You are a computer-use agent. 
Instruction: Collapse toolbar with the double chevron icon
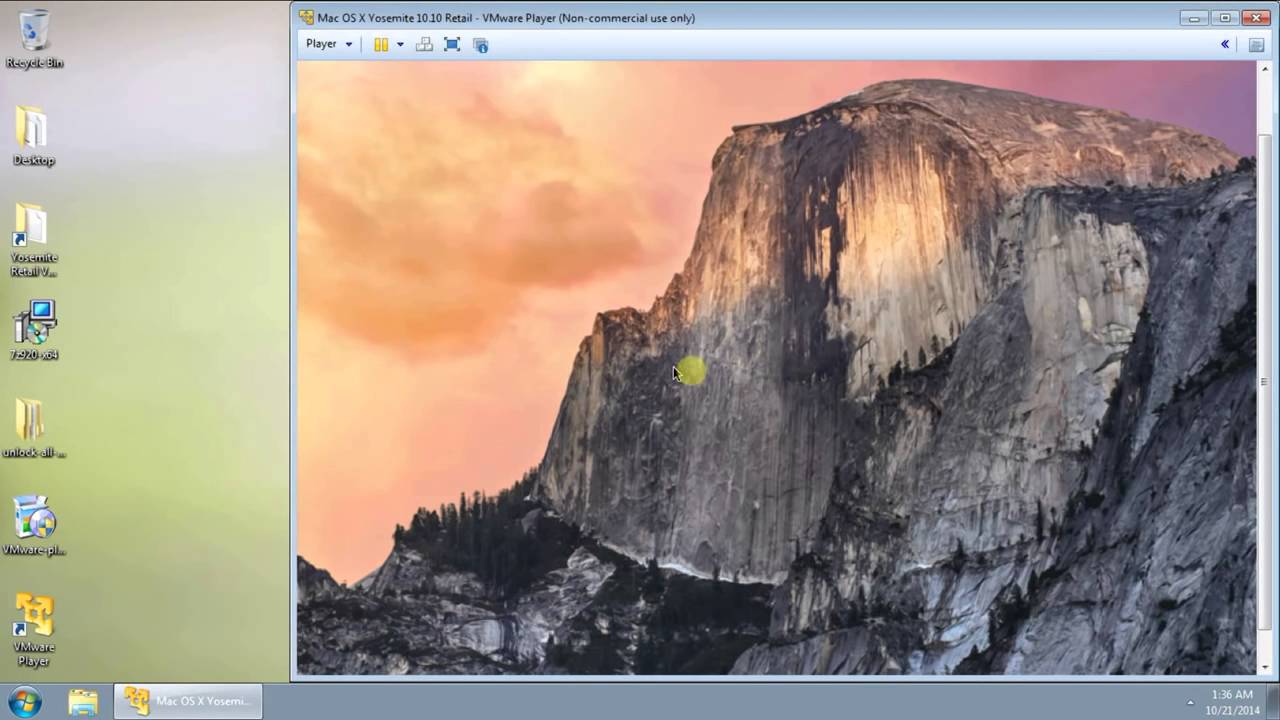point(1225,44)
